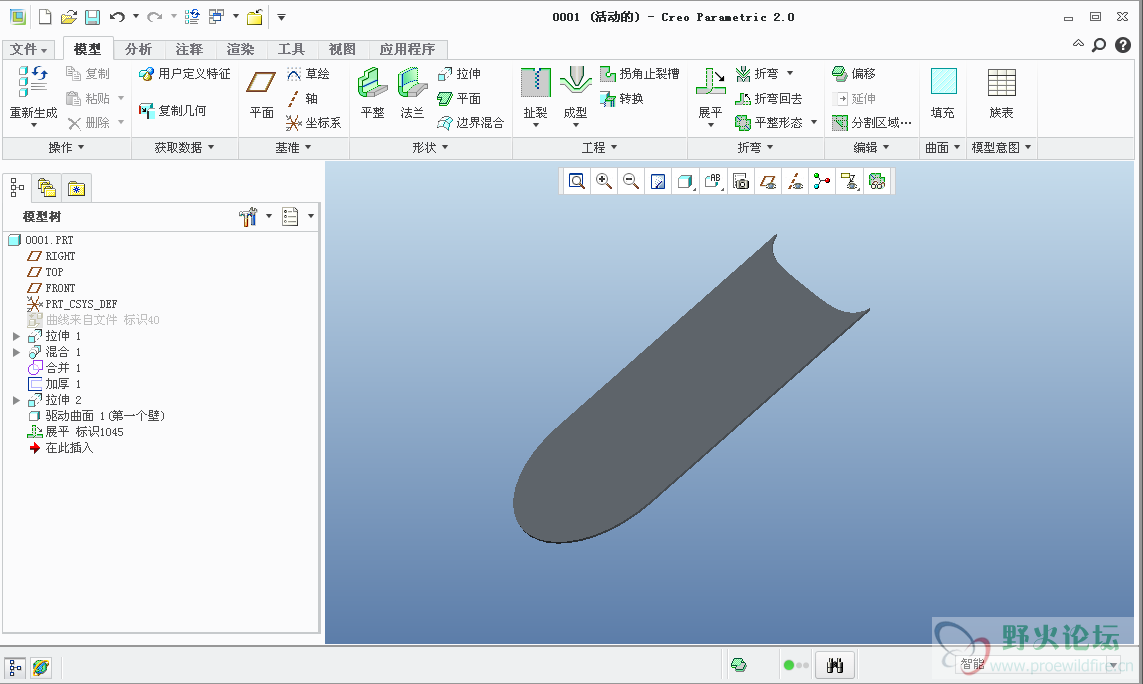The width and height of the screenshot is (1143, 684).
Task: Toggle model tree display in status bar
Action: 15,667
